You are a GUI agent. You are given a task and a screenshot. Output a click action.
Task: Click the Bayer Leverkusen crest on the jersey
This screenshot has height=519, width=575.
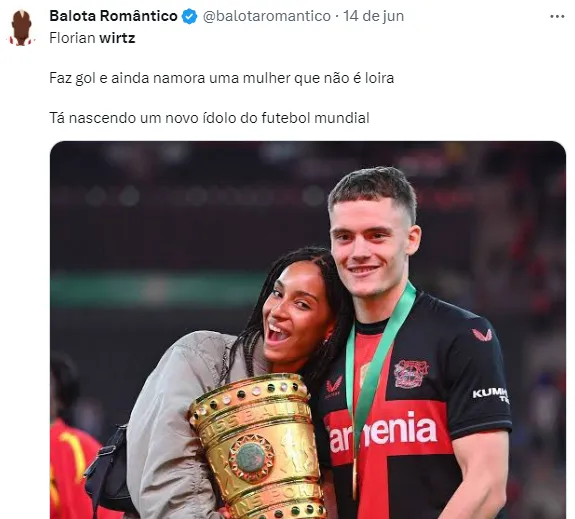pos(411,374)
